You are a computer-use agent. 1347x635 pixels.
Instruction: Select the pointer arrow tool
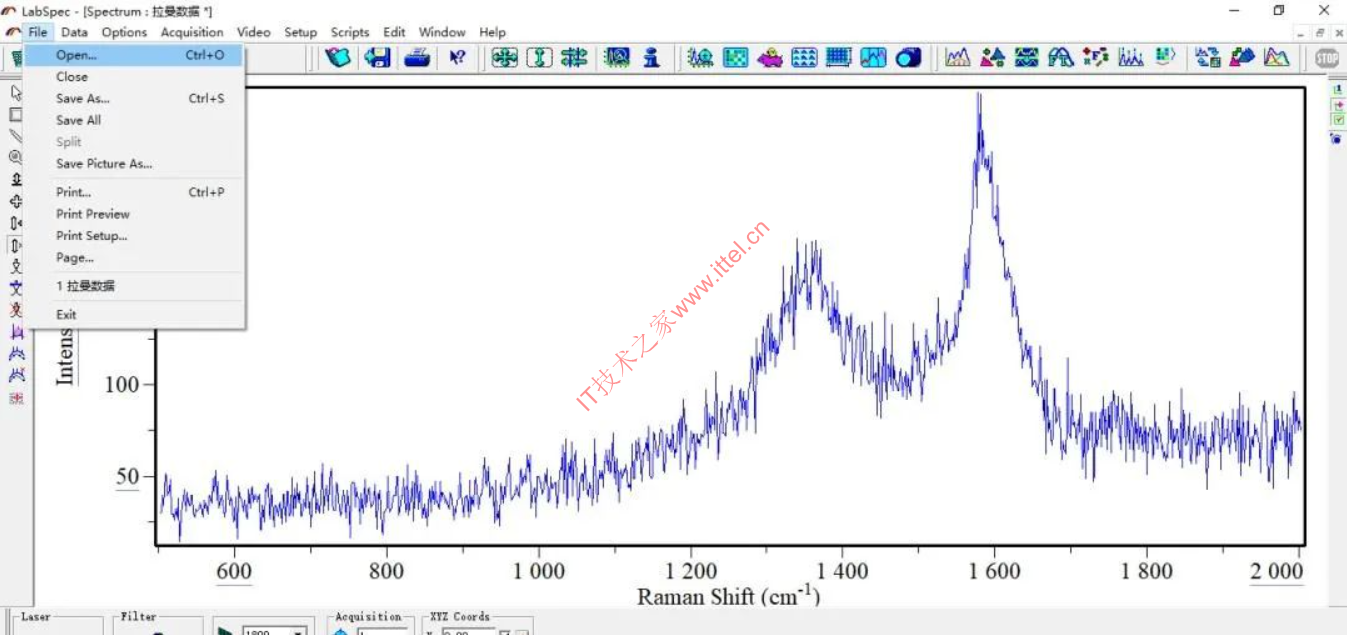[x=15, y=92]
